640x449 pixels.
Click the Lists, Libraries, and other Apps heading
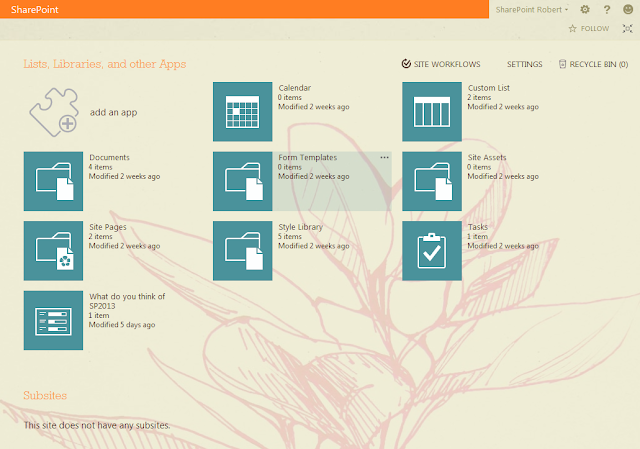[105, 64]
